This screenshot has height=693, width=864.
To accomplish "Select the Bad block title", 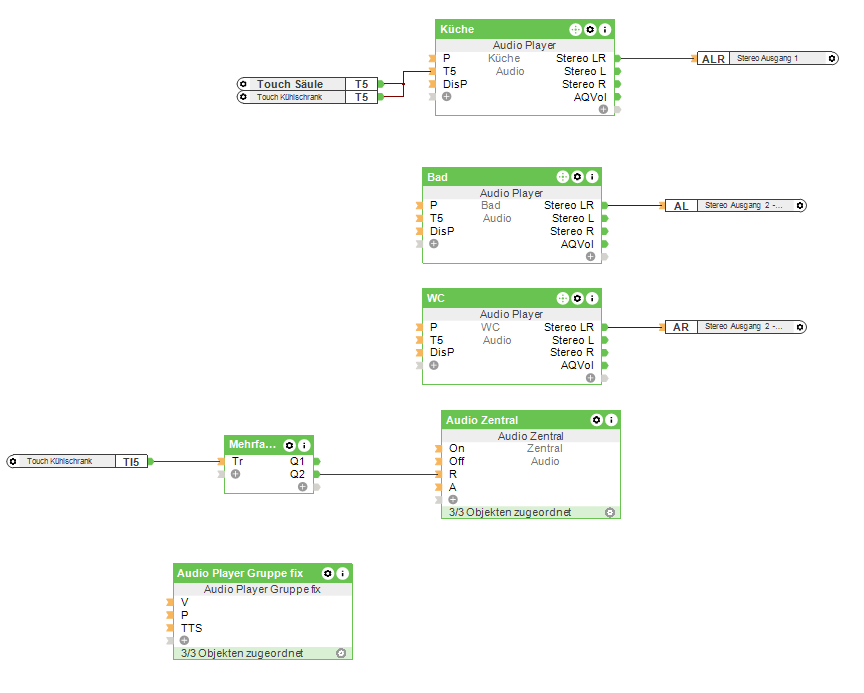I will 438,177.
